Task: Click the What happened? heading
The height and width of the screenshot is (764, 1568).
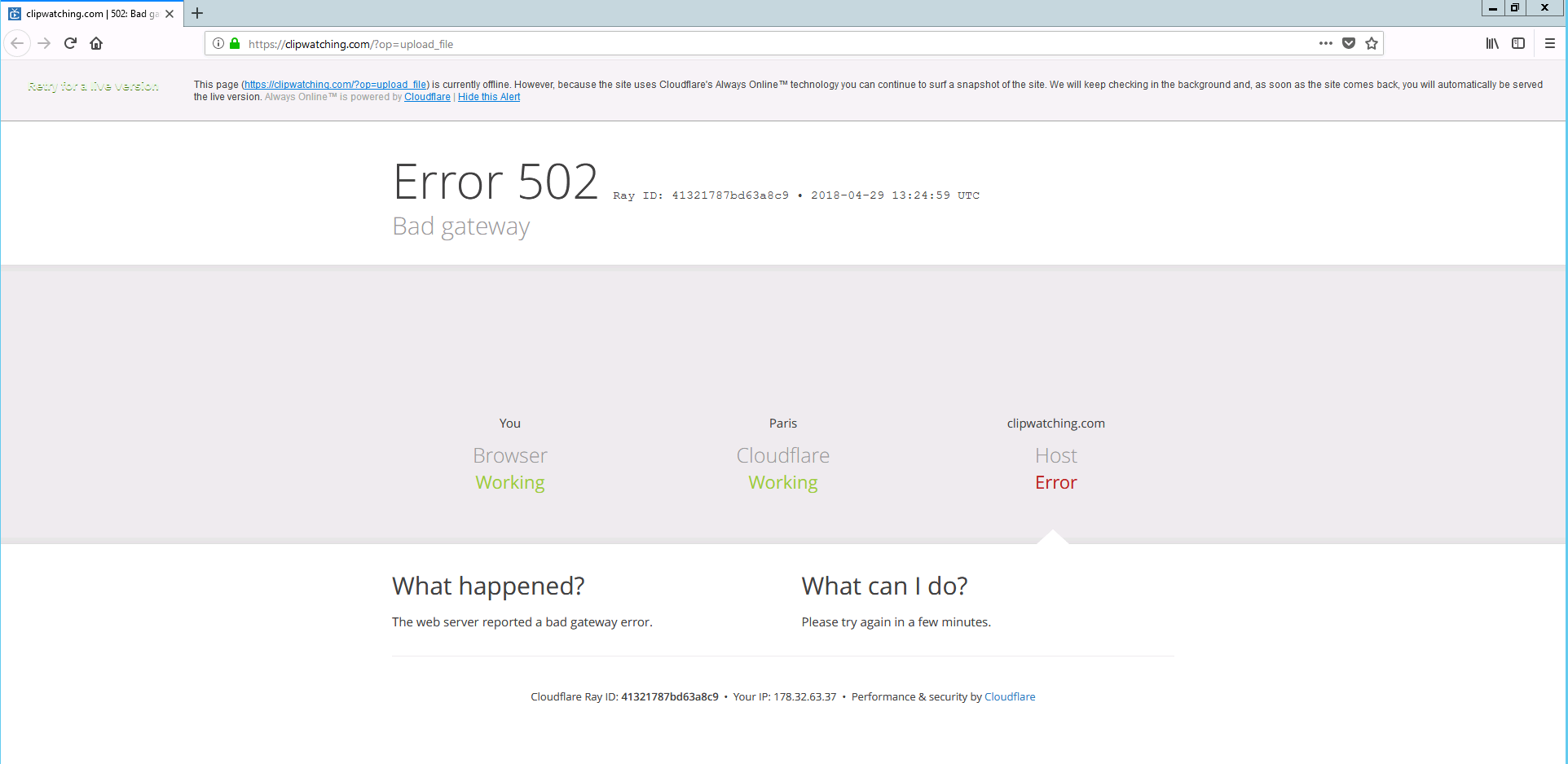Action: (x=488, y=586)
